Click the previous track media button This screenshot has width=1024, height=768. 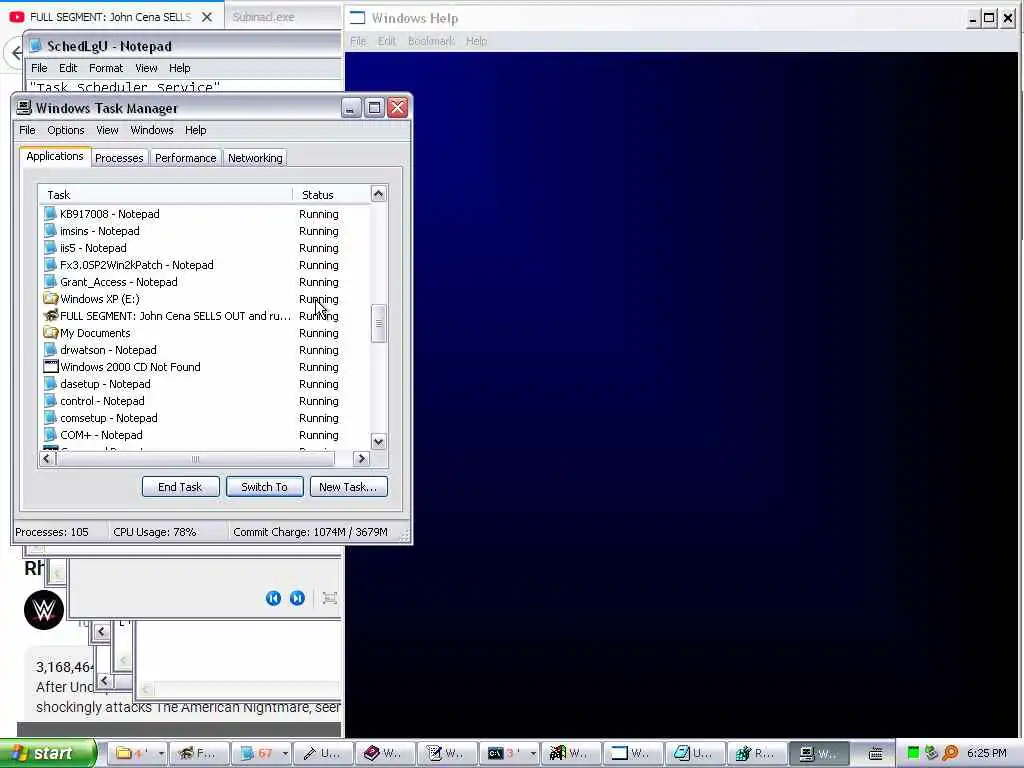pyautogui.click(x=274, y=598)
